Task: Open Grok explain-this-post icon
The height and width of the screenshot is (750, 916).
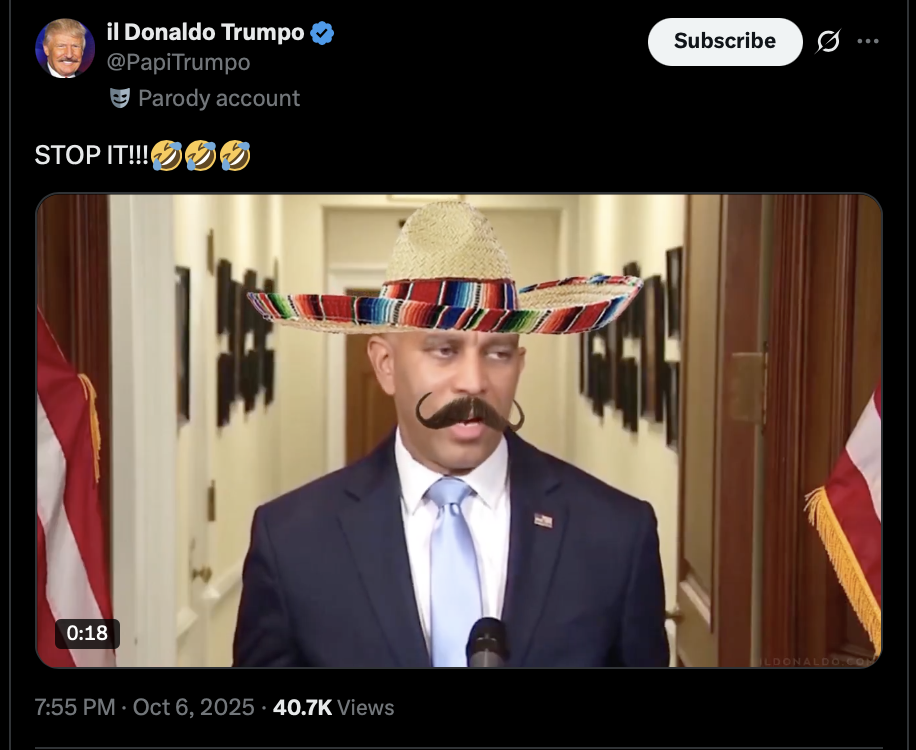Action: (x=828, y=41)
